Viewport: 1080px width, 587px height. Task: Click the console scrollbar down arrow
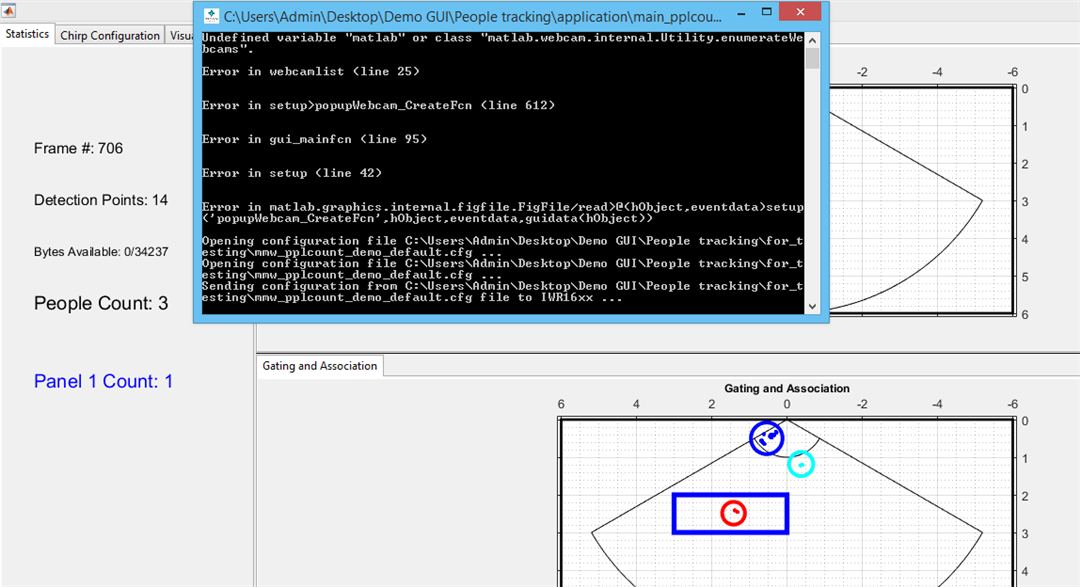point(812,306)
